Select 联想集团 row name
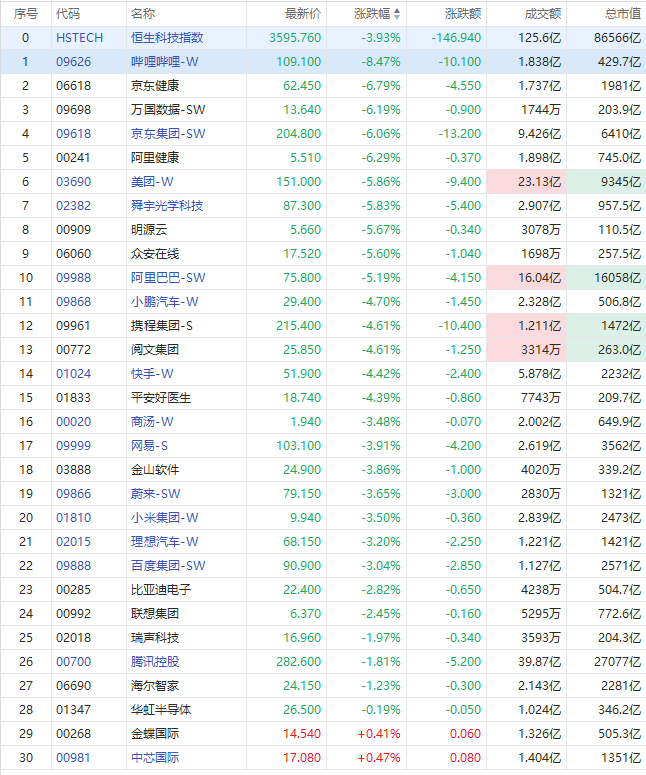646x775 pixels. pyautogui.click(x=155, y=614)
